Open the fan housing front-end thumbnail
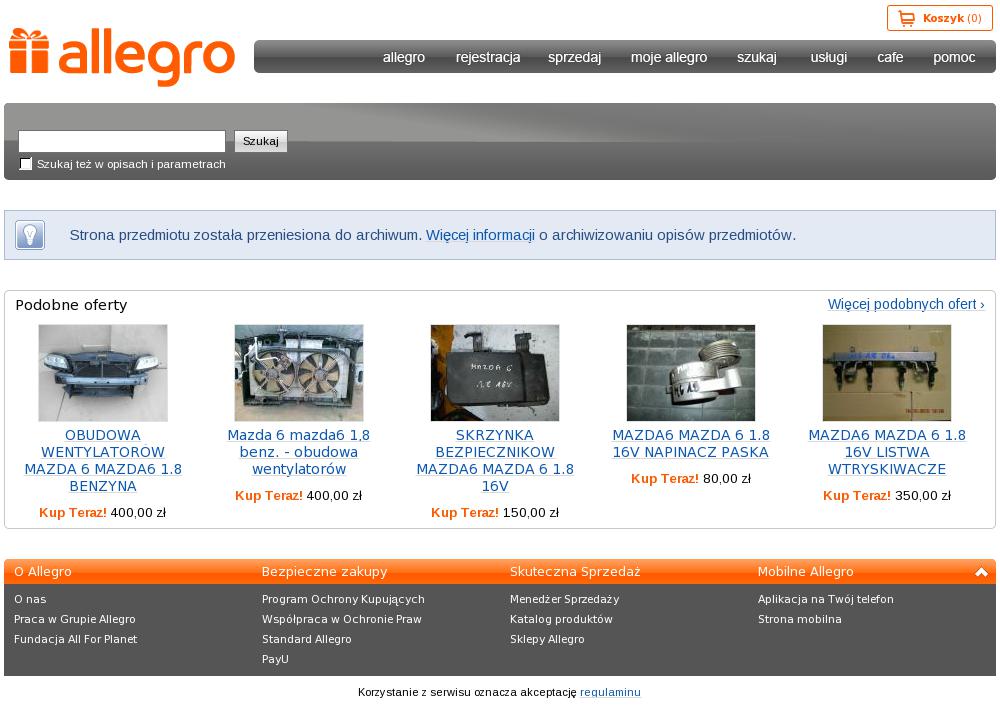Image resolution: width=1000 pixels, height=712 pixels. click(103, 373)
